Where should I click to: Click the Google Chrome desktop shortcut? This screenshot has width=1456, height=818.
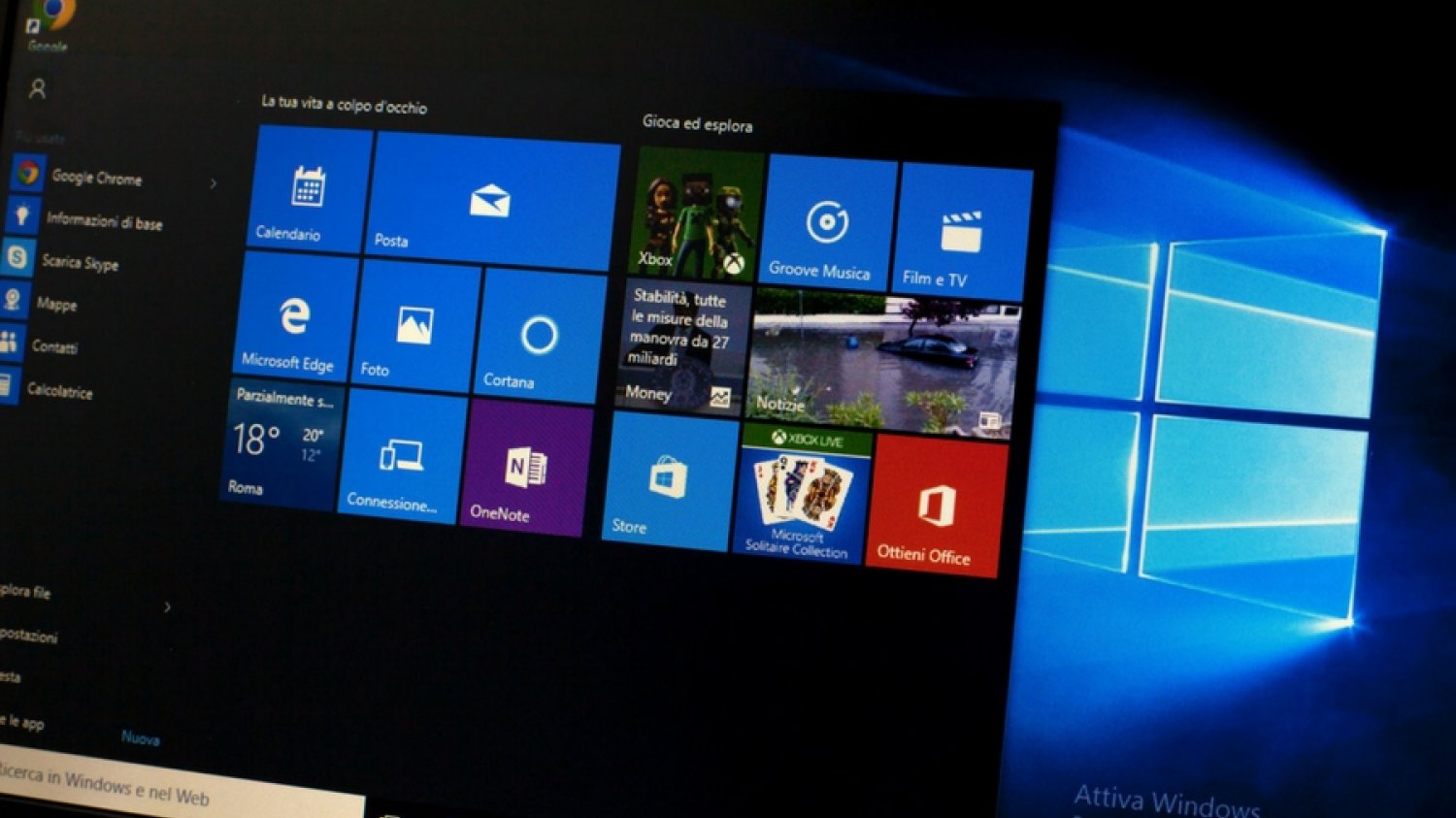point(49,25)
